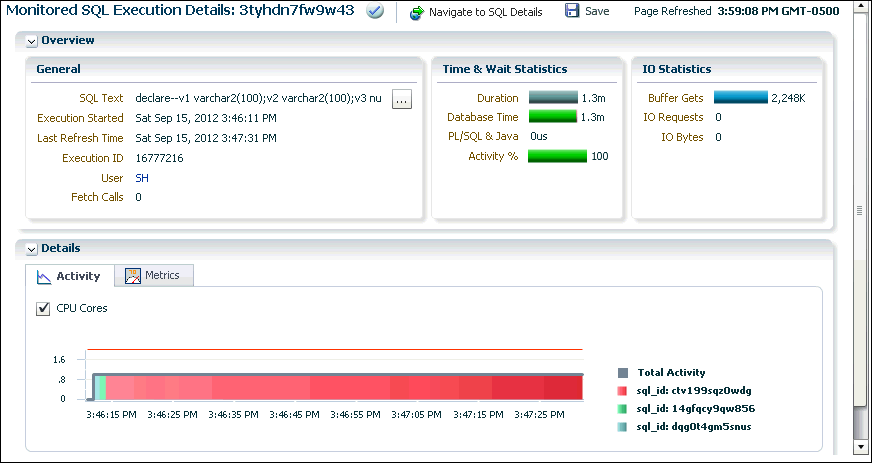The height and width of the screenshot is (463, 872).
Task: Open full SQL text with ellipsis button
Action: [402, 99]
